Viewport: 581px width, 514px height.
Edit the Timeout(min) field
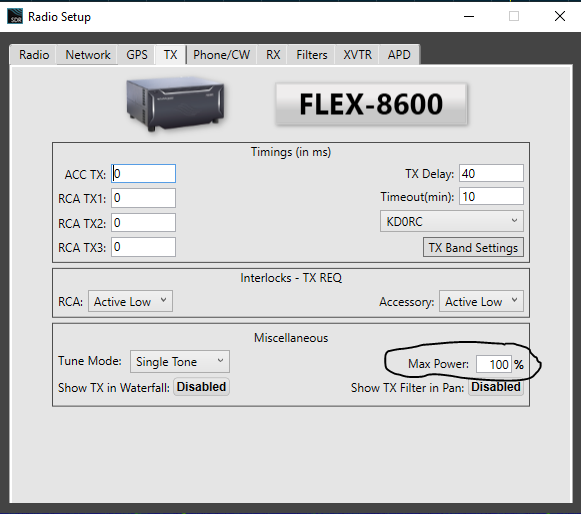[x=491, y=196]
